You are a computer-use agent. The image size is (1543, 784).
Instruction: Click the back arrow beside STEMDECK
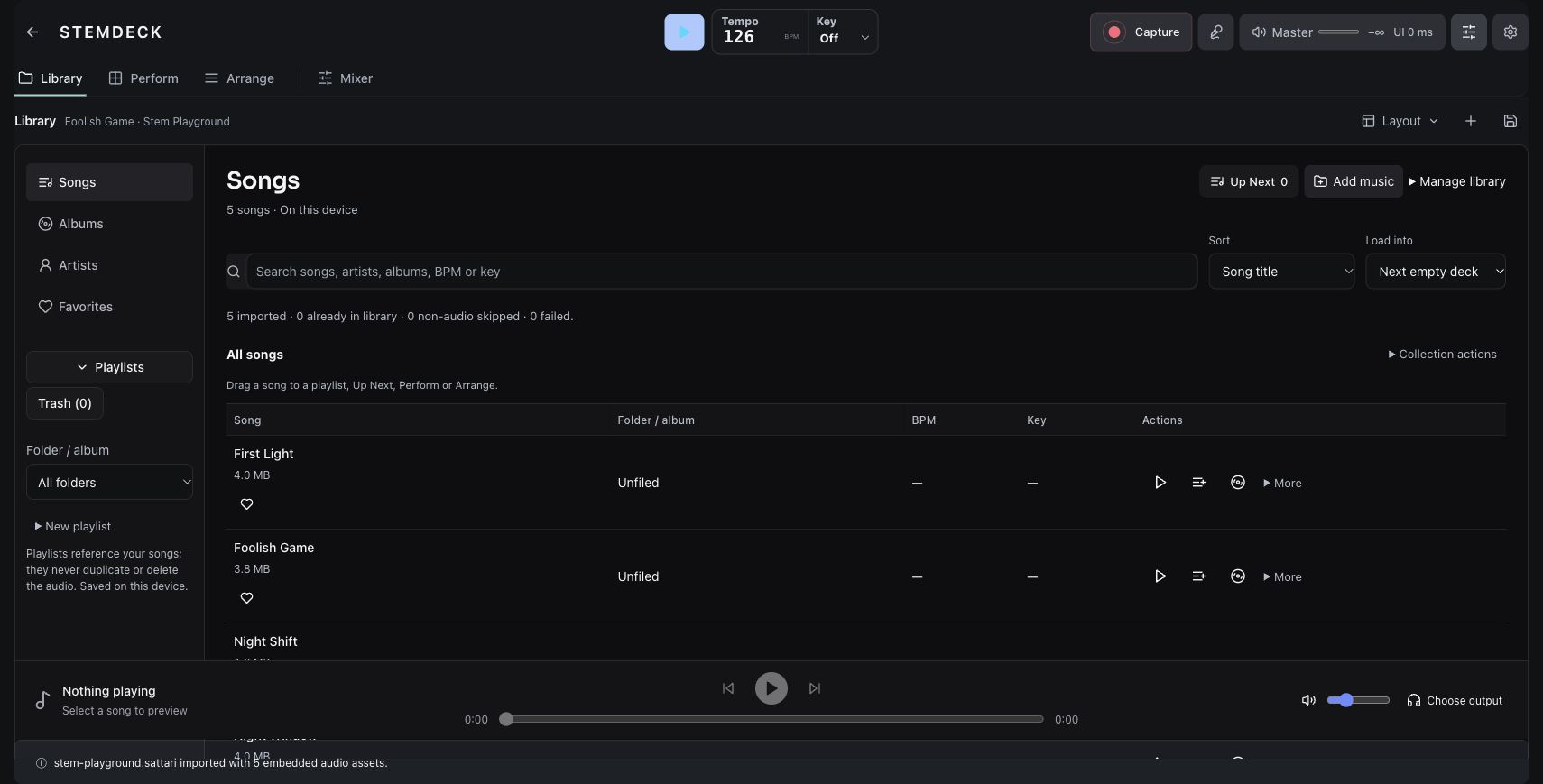[32, 32]
